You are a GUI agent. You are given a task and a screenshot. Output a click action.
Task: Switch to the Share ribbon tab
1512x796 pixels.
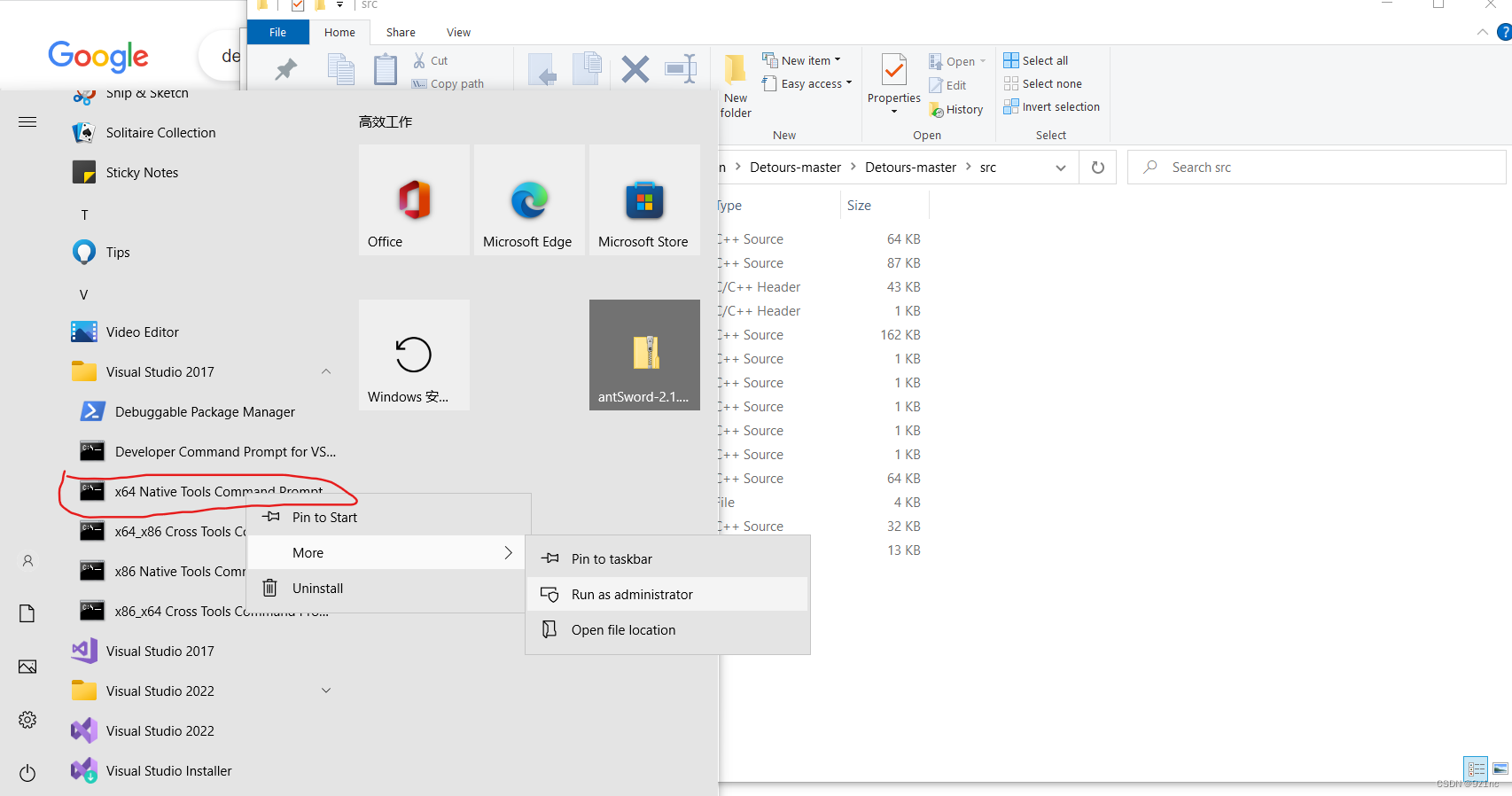[401, 32]
